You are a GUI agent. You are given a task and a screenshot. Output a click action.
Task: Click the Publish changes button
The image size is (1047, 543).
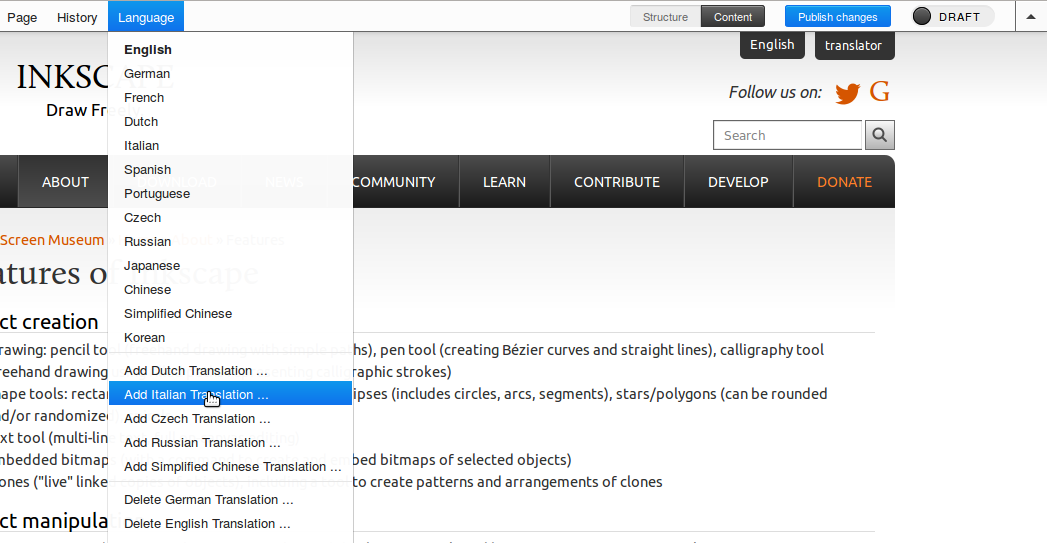coord(837,17)
